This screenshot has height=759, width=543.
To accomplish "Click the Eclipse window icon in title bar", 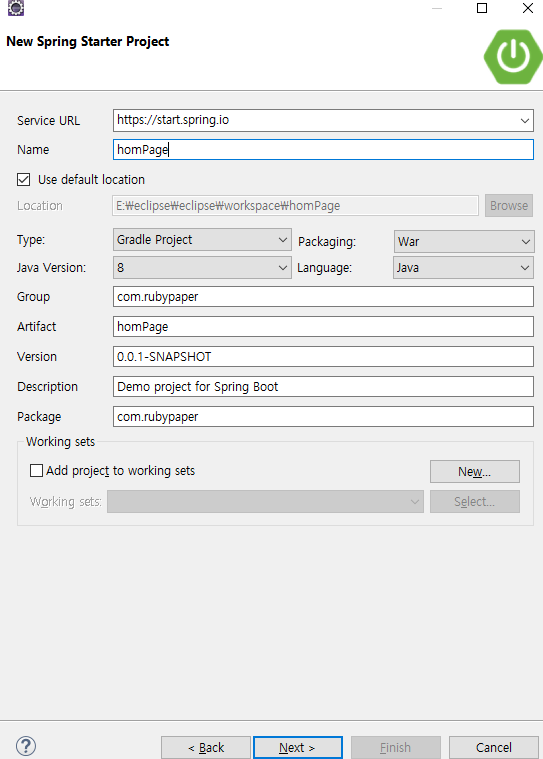I will pos(15,8).
